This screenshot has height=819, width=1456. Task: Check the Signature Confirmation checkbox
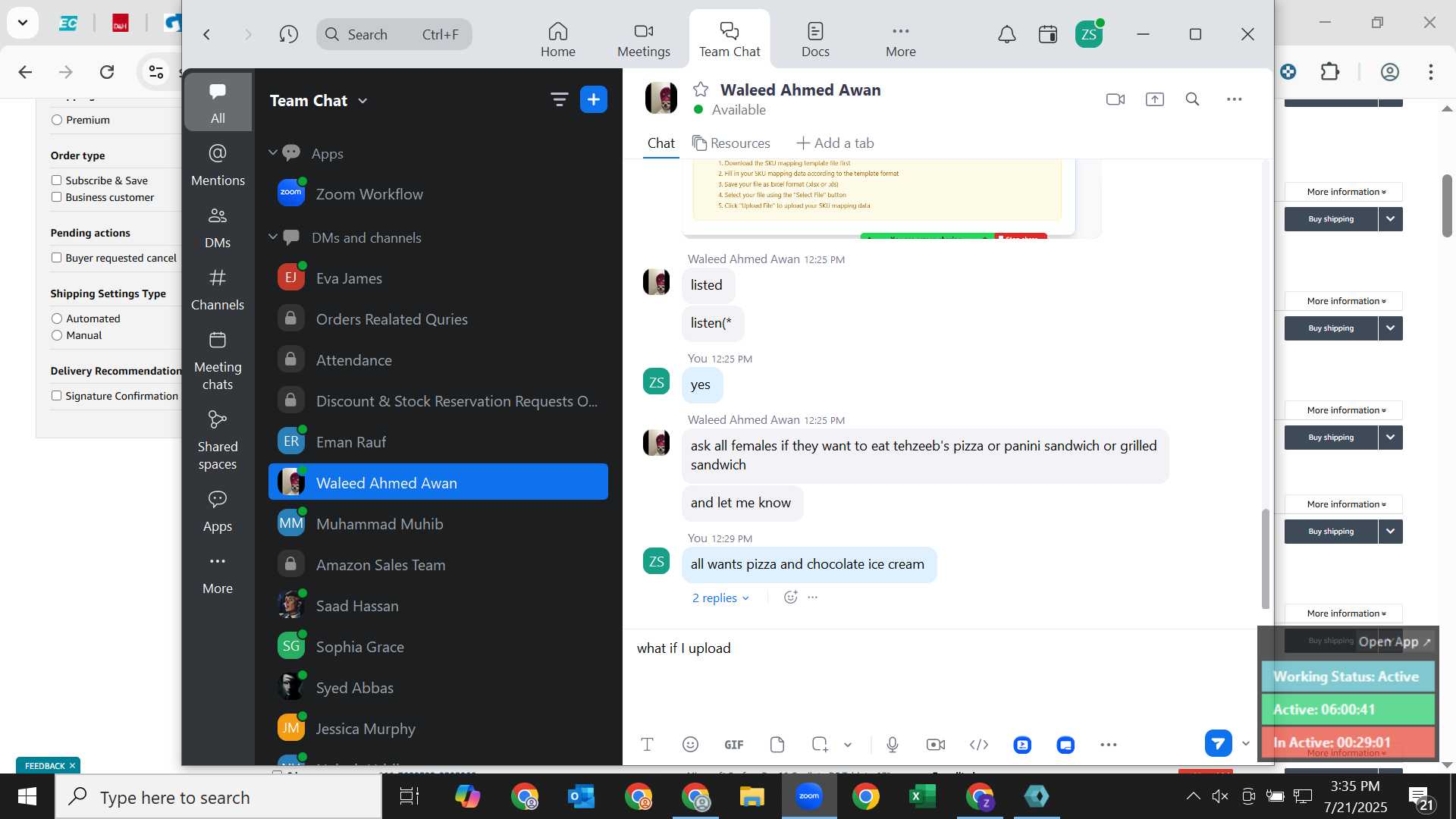pos(56,396)
